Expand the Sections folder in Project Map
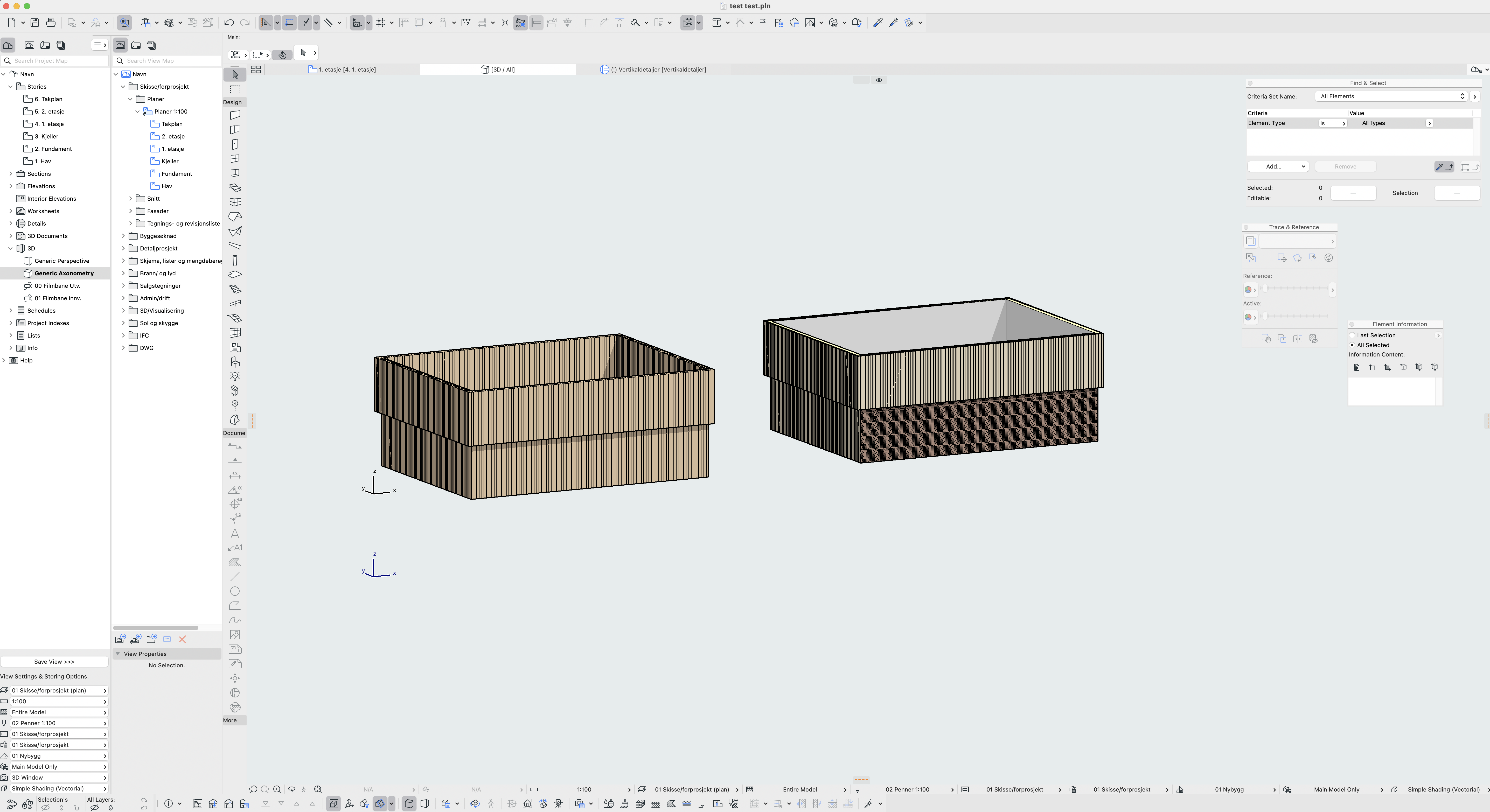1490x812 pixels. [x=10, y=173]
